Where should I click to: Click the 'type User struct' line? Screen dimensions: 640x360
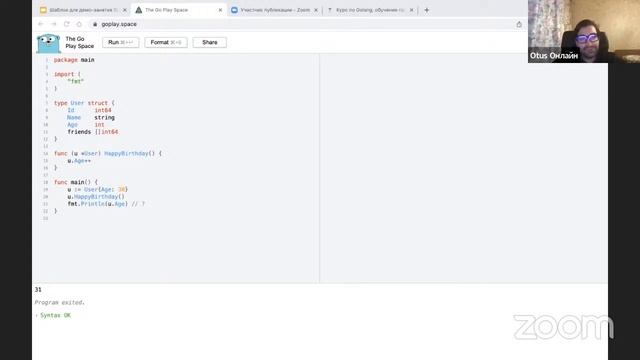(84, 103)
